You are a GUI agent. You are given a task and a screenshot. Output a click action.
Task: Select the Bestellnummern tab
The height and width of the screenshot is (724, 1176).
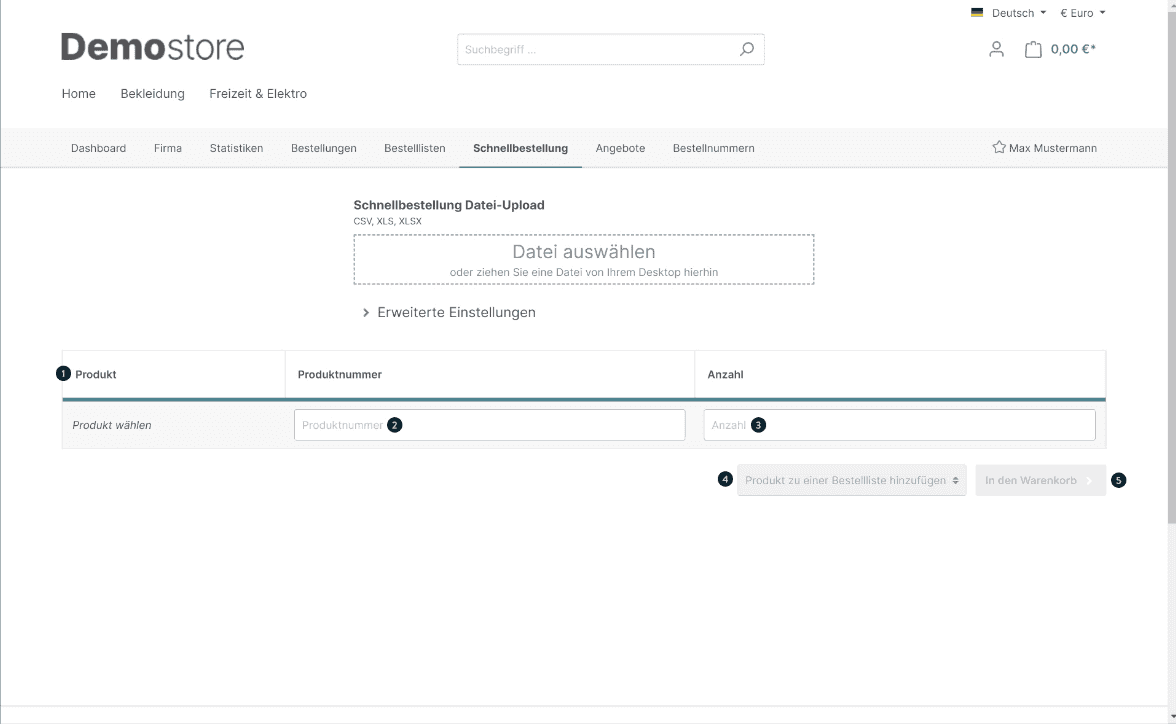coord(713,148)
